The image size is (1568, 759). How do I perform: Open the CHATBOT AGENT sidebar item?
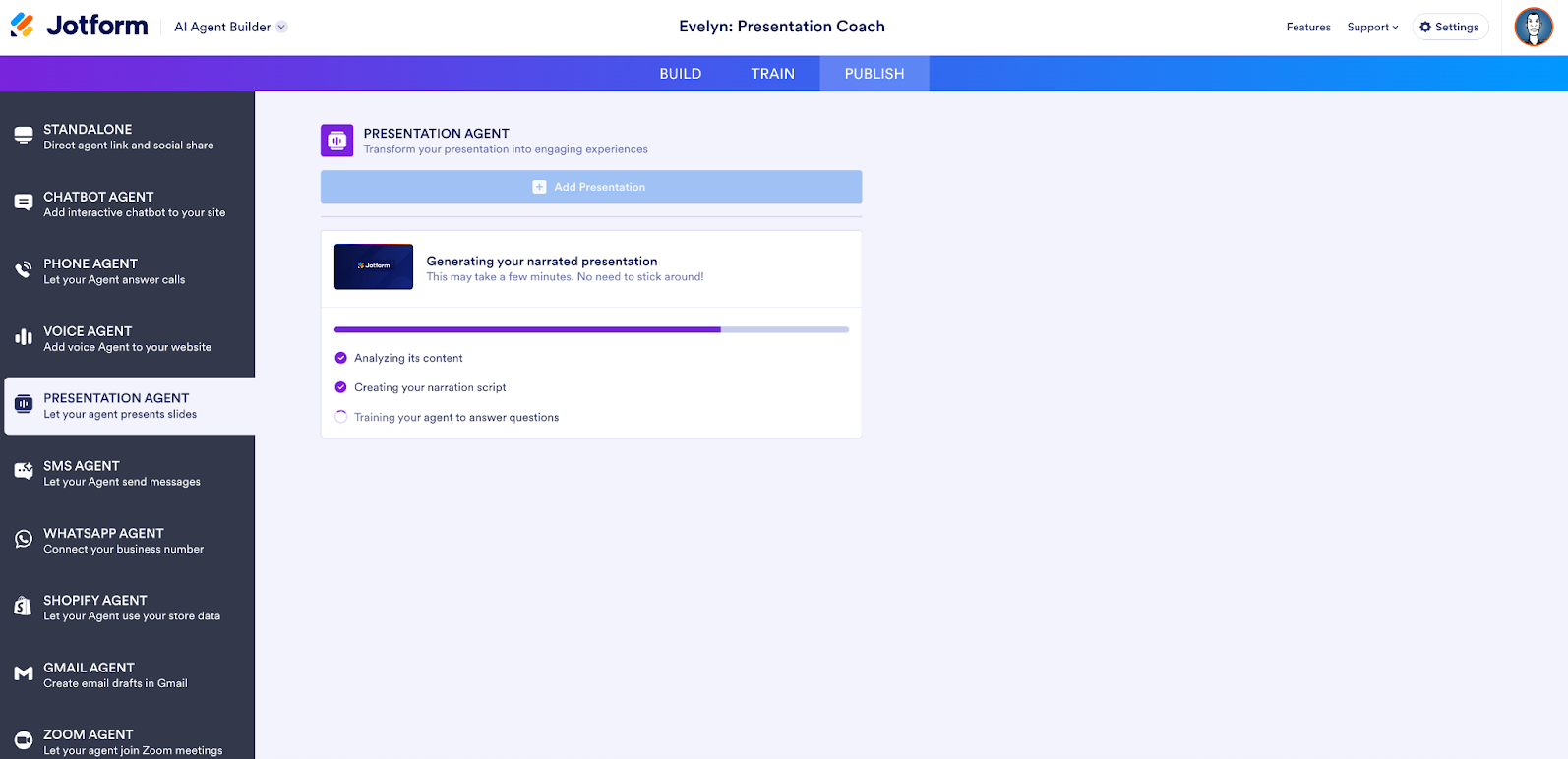[128, 204]
